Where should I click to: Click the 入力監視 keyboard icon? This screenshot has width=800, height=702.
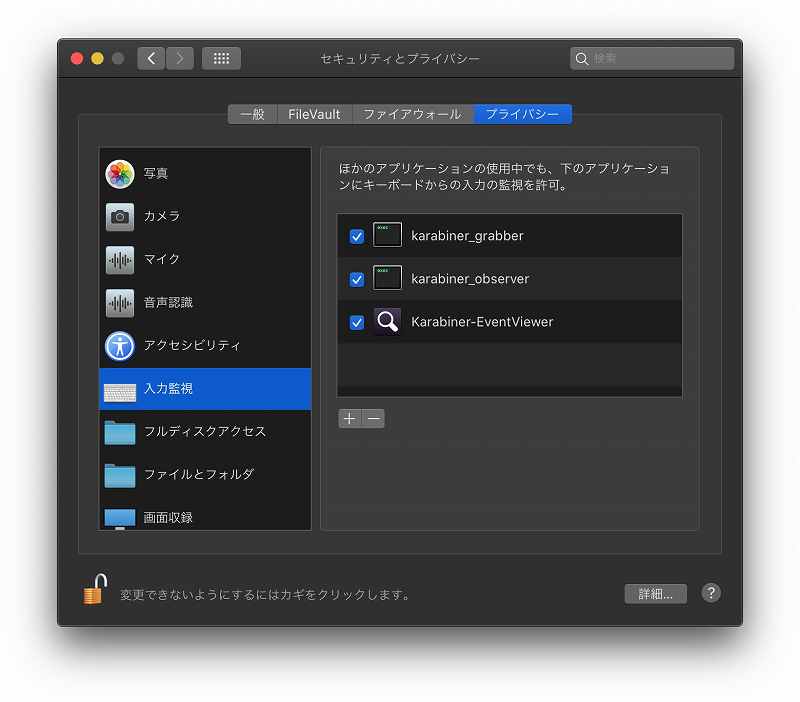[119, 392]
